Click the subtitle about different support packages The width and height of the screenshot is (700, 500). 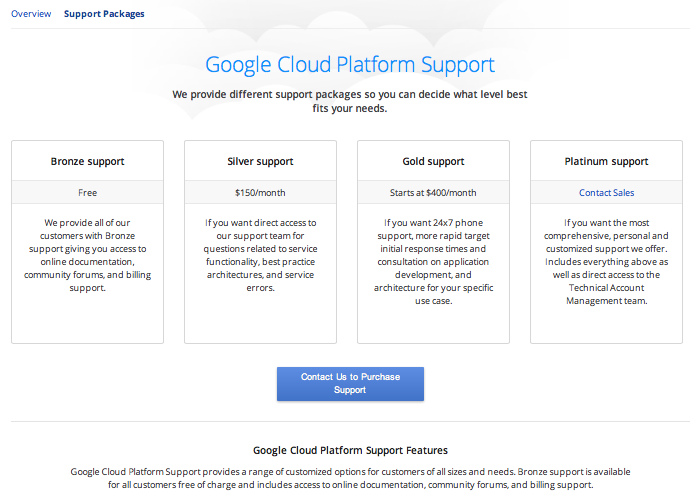coord(350,101)
